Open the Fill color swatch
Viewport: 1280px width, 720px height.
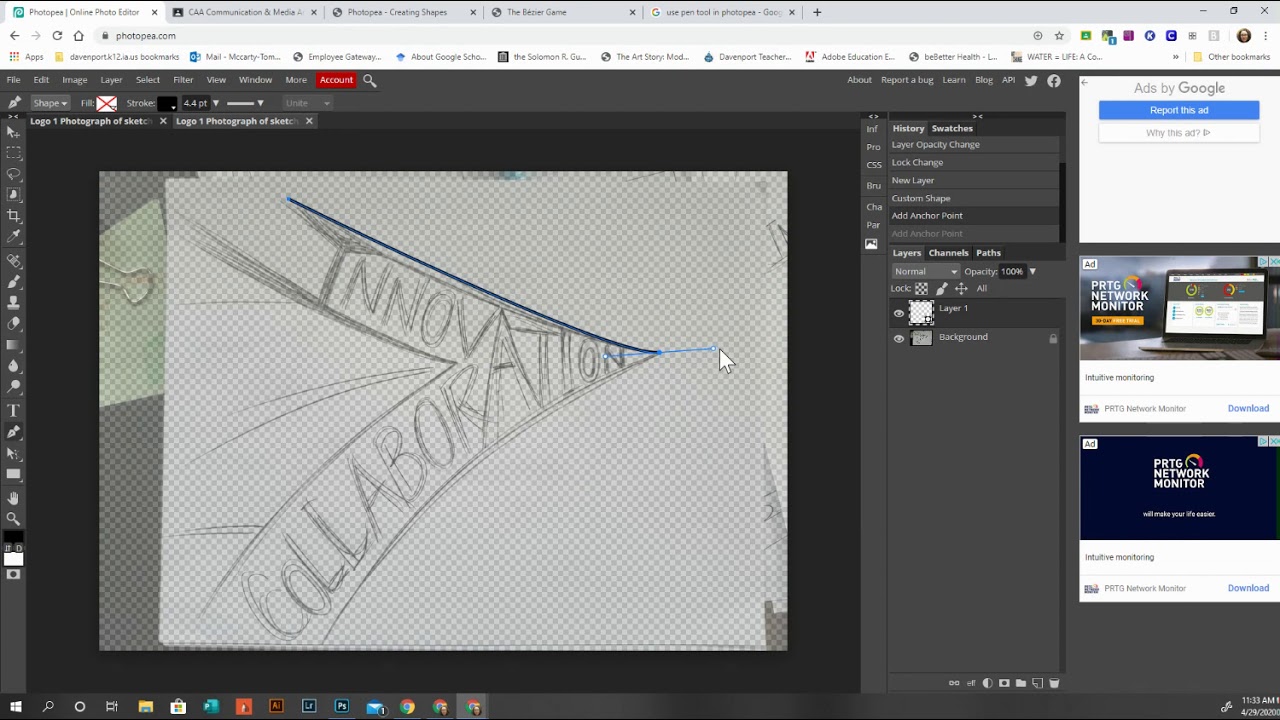coord(107,103)
